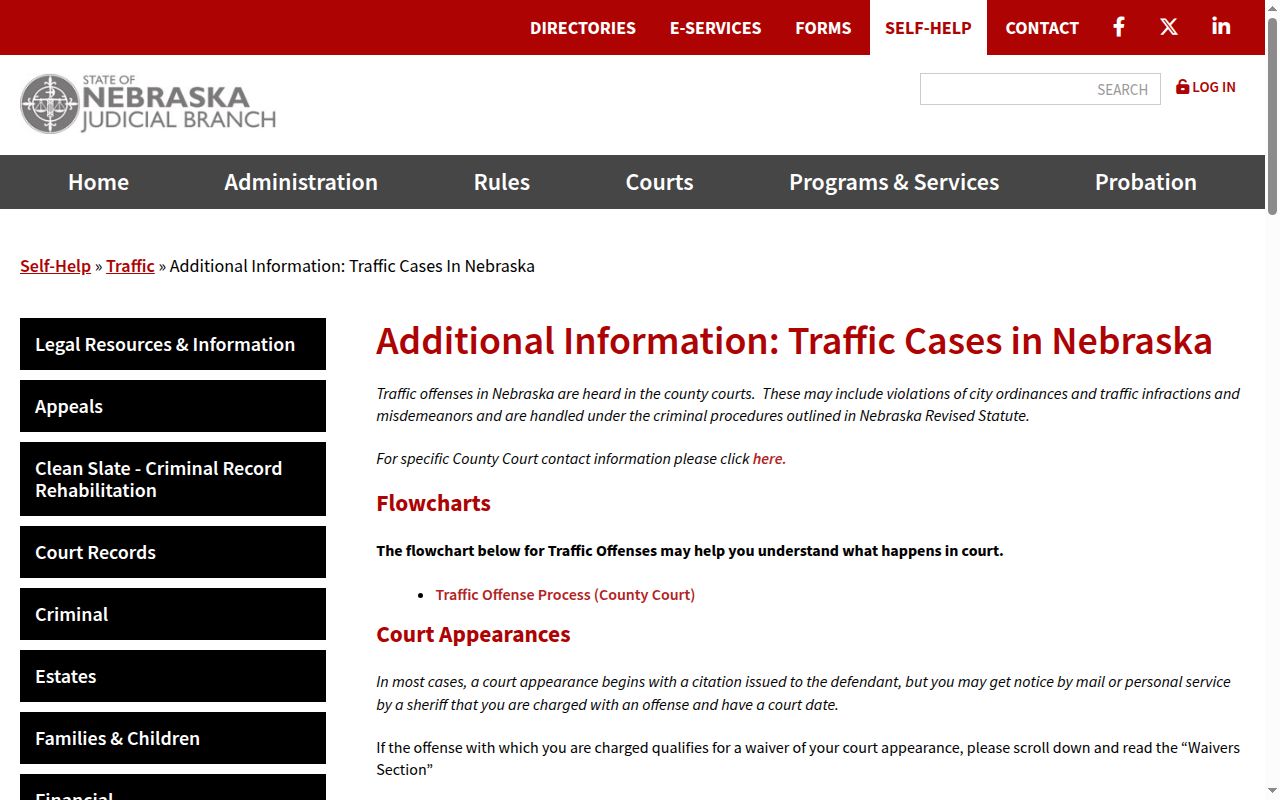Open Programs & Services navigation item

(894, 182)
